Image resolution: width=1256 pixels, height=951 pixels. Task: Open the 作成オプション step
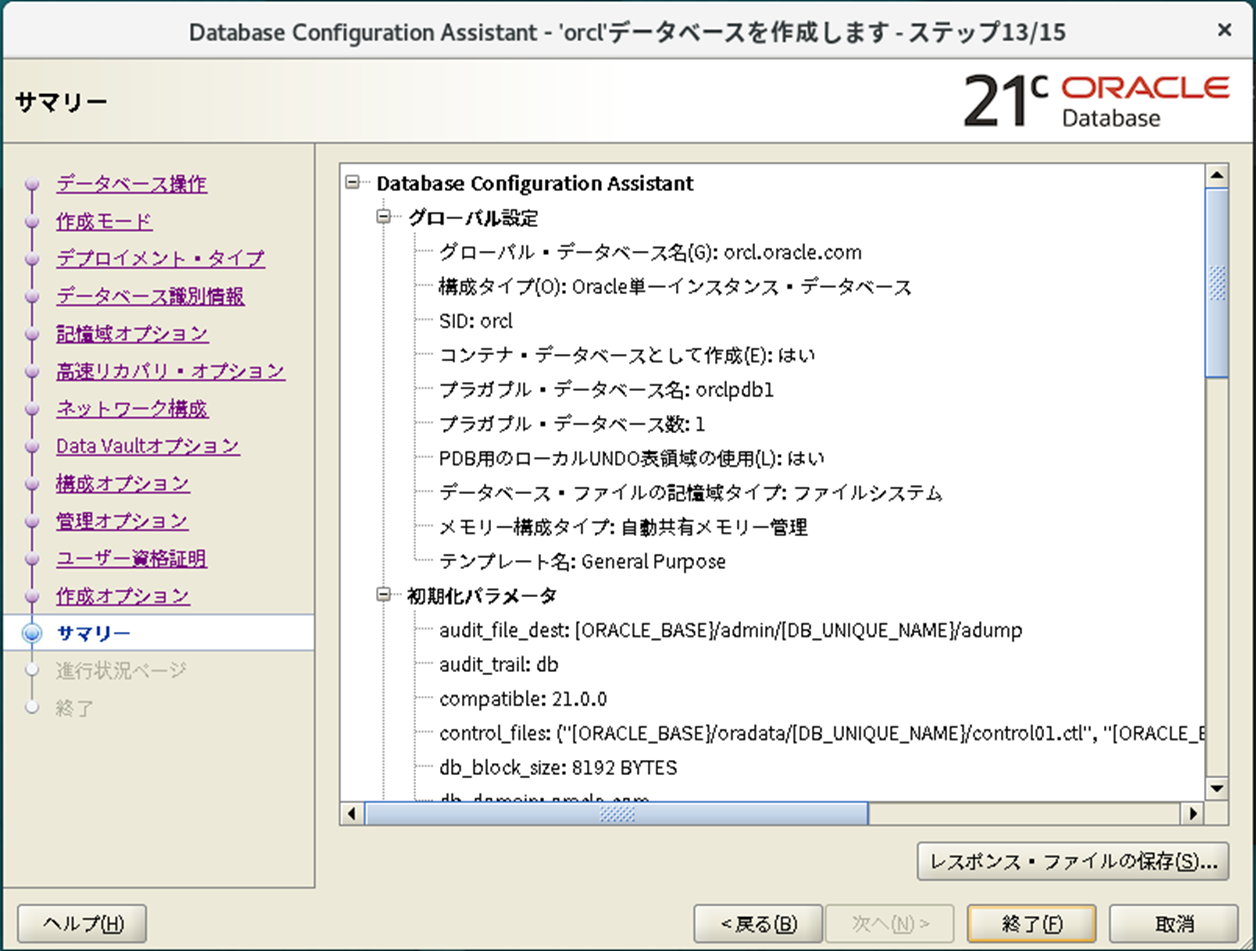(x=122, y=596)
